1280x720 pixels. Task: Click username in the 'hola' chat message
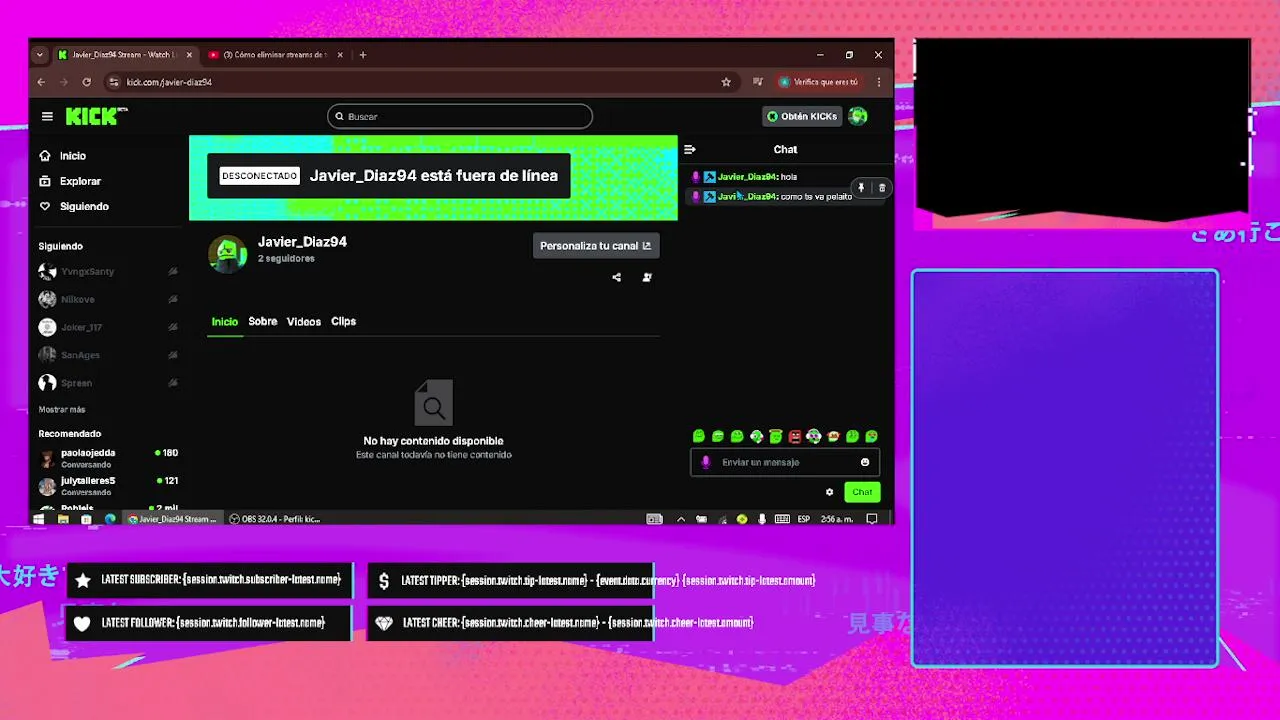point(747,177)
